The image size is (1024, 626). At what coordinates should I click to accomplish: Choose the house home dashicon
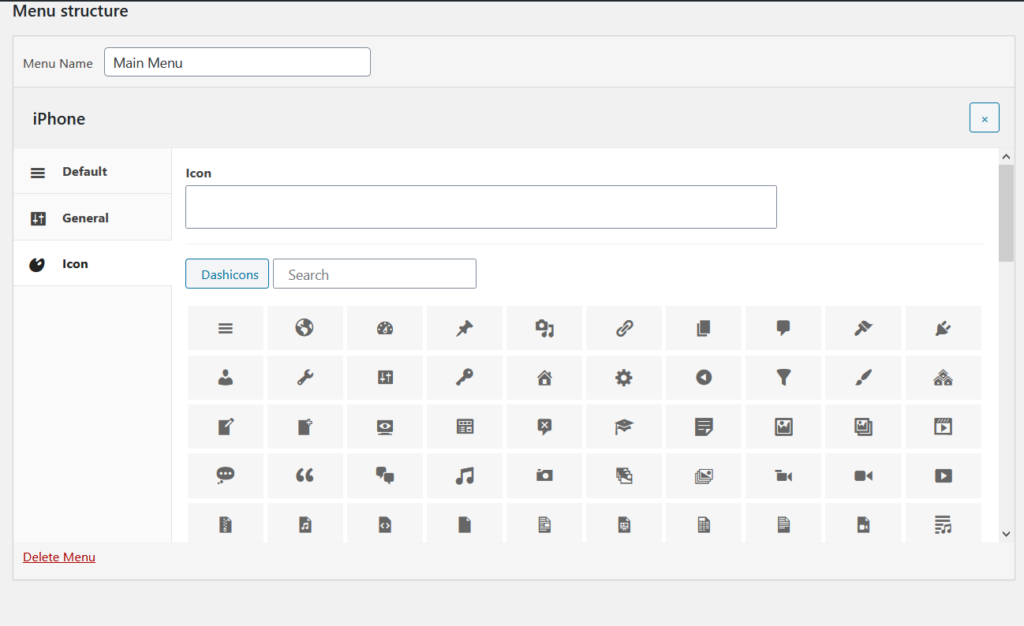pyautogui.click(x=544, y=377)
